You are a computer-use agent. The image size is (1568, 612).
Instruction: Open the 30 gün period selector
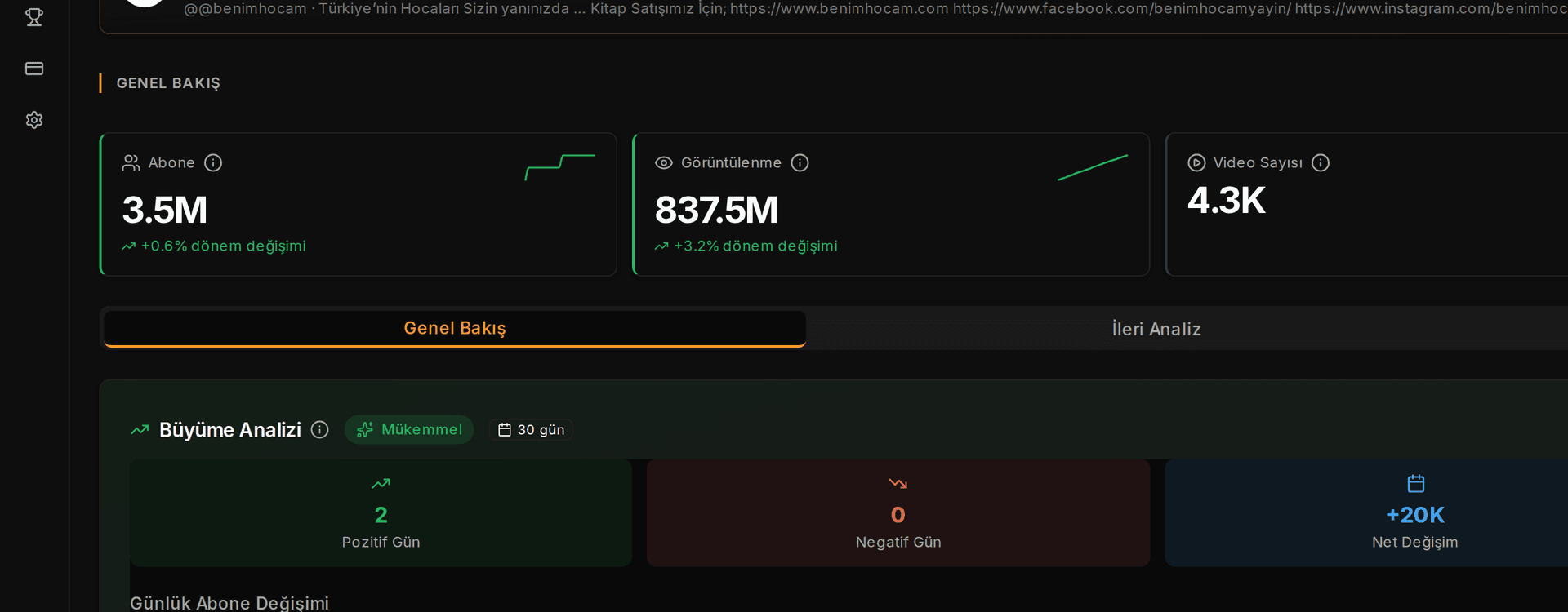pos(531,430)
